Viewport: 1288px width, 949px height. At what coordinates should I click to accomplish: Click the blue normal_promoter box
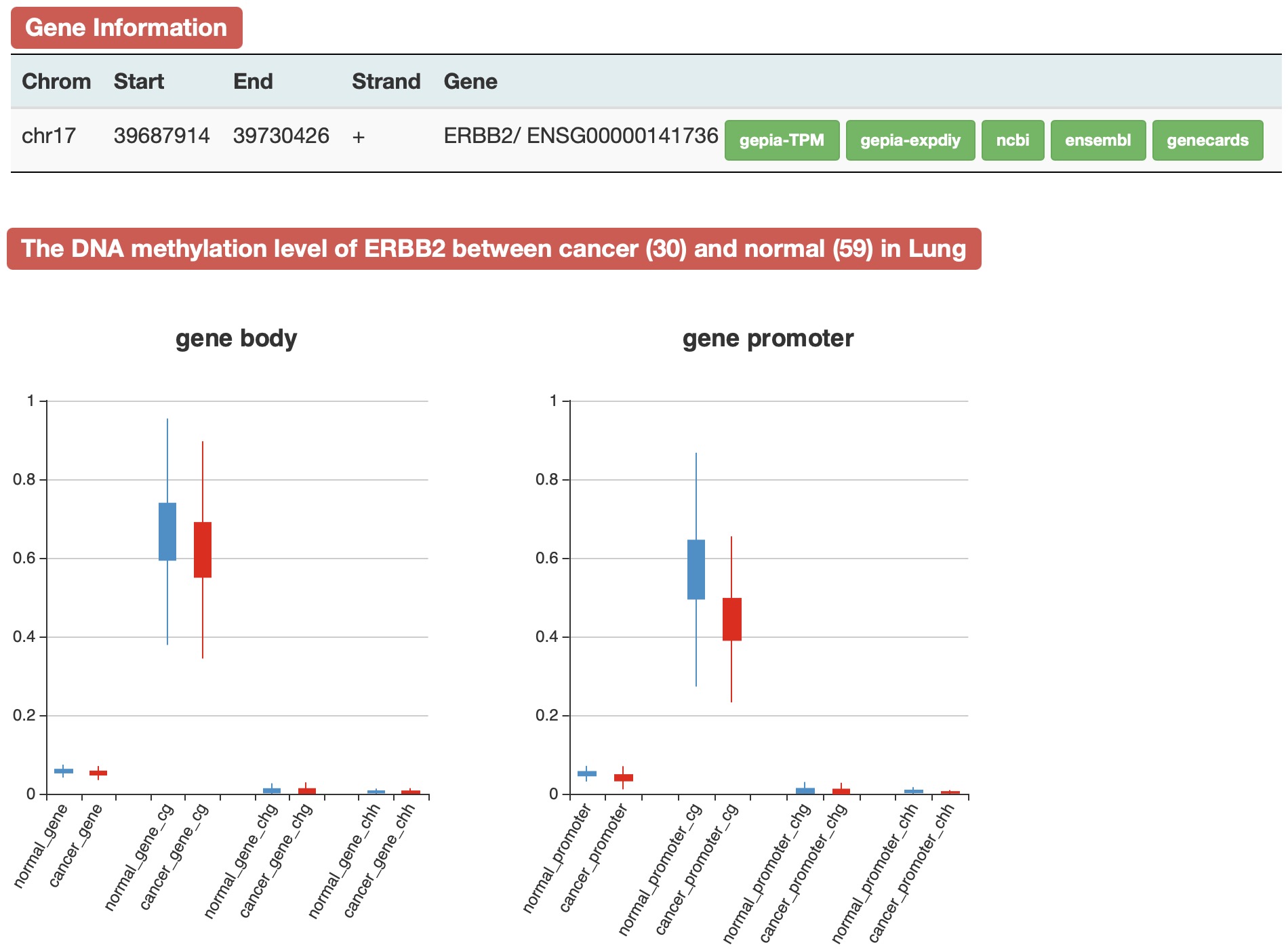point(587,773)
